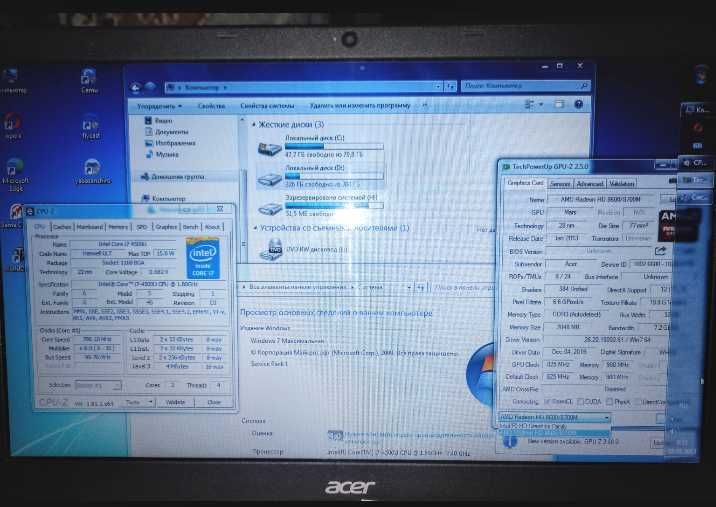Click the Explorer back arrow button

[x=135, y=88]
